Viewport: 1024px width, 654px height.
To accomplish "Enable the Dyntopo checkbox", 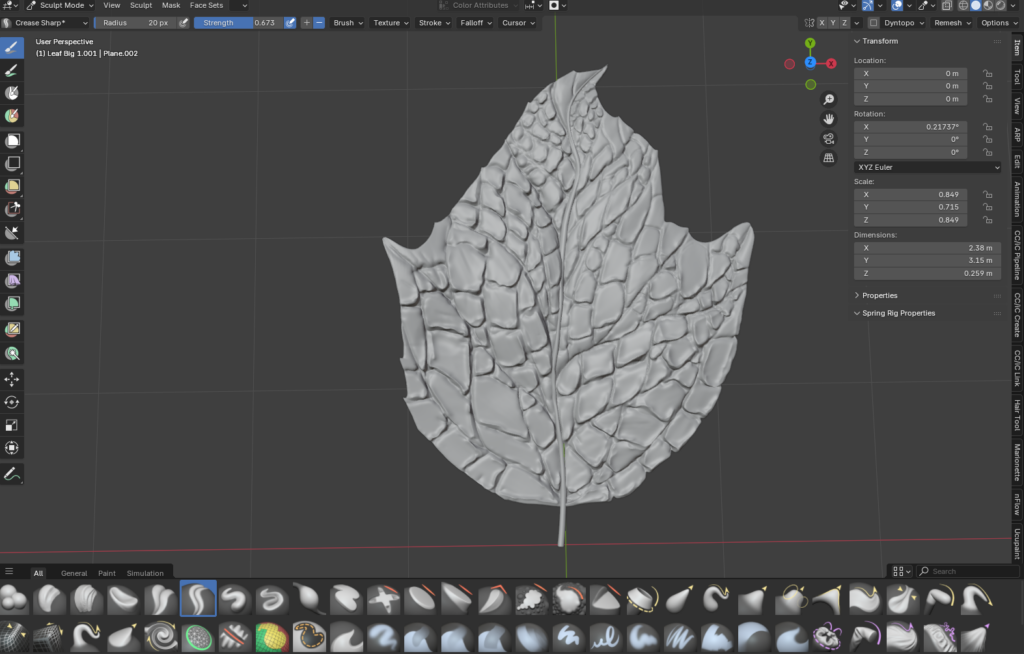I will [873, 23].
